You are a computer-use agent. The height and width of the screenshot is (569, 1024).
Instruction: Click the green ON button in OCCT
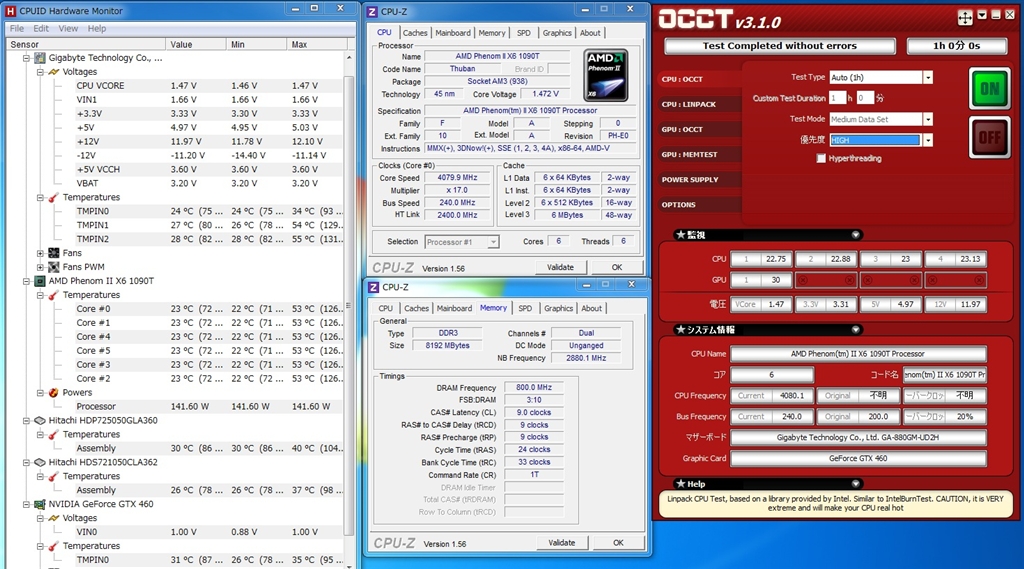pyautogui.click(x=989, y=89)
